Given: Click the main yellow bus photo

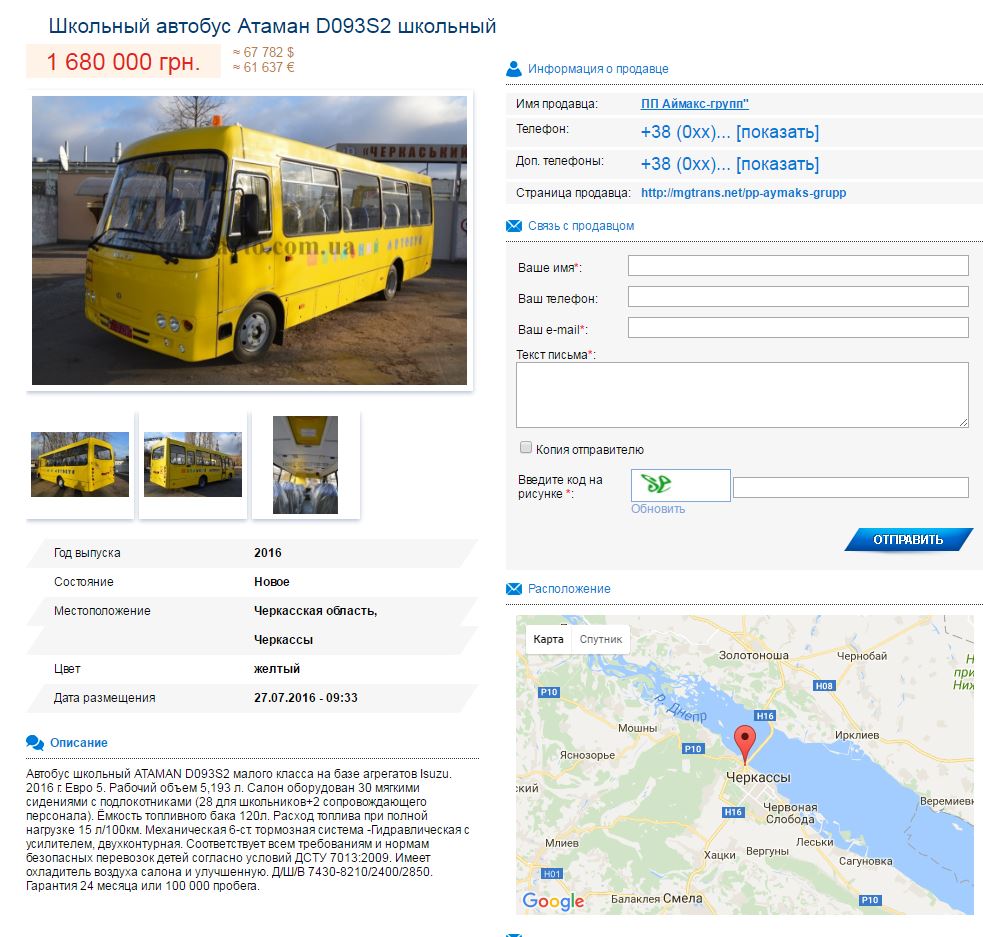Looking at the screenshot, I should [x=249, y=240].
